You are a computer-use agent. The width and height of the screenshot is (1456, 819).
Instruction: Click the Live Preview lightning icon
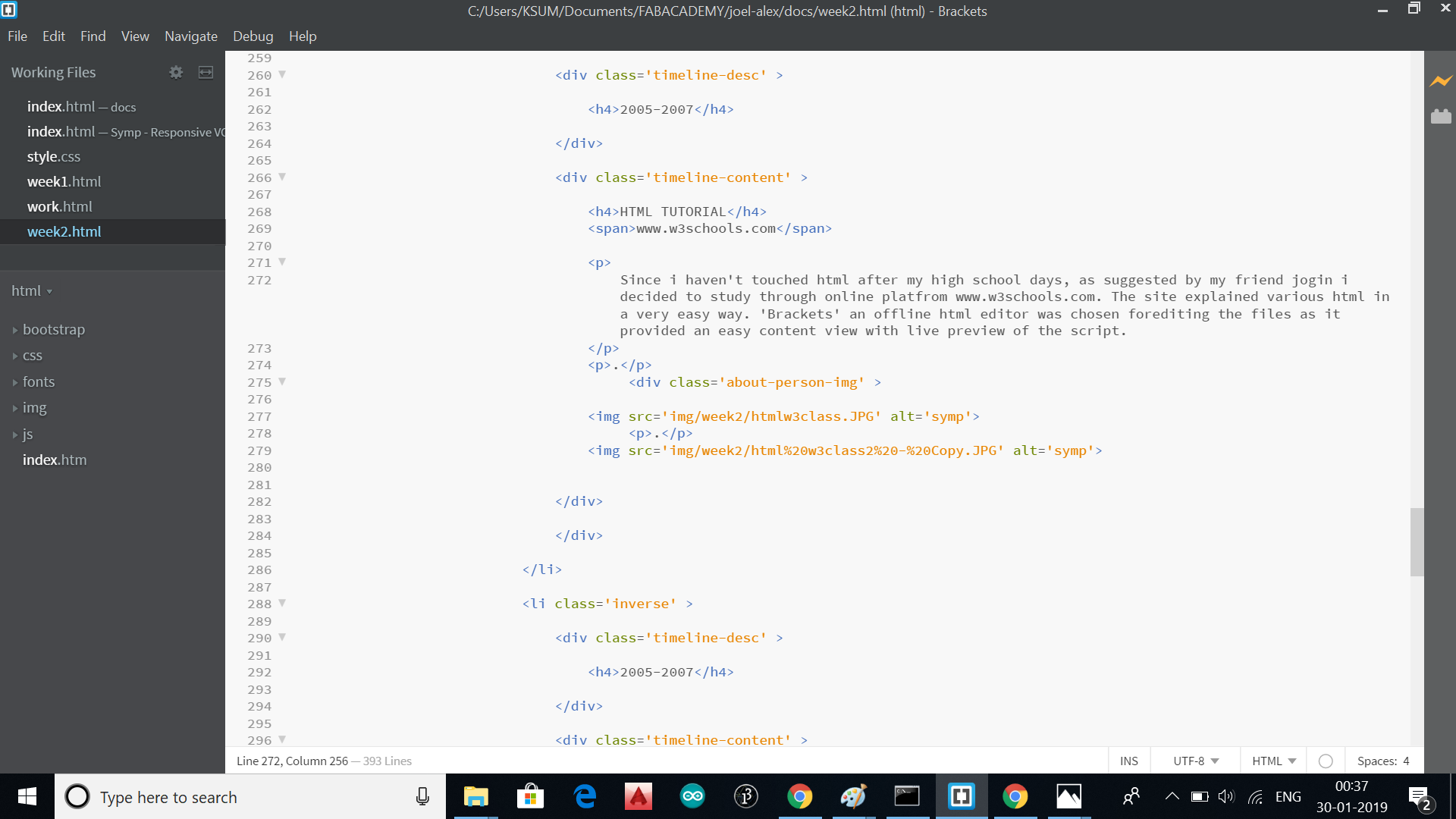point(1441,80)
